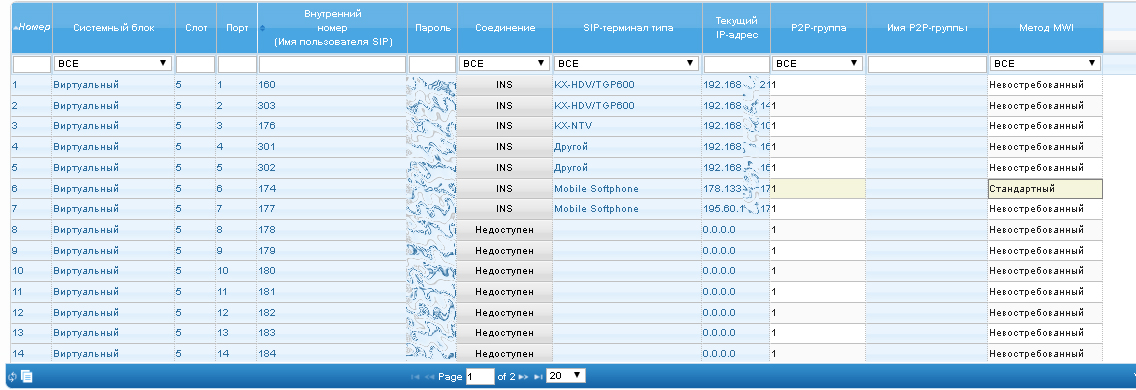Click the SIP-терминал типа column header
The height and width of the screenshot is (390, 1136).
(627, 28)
